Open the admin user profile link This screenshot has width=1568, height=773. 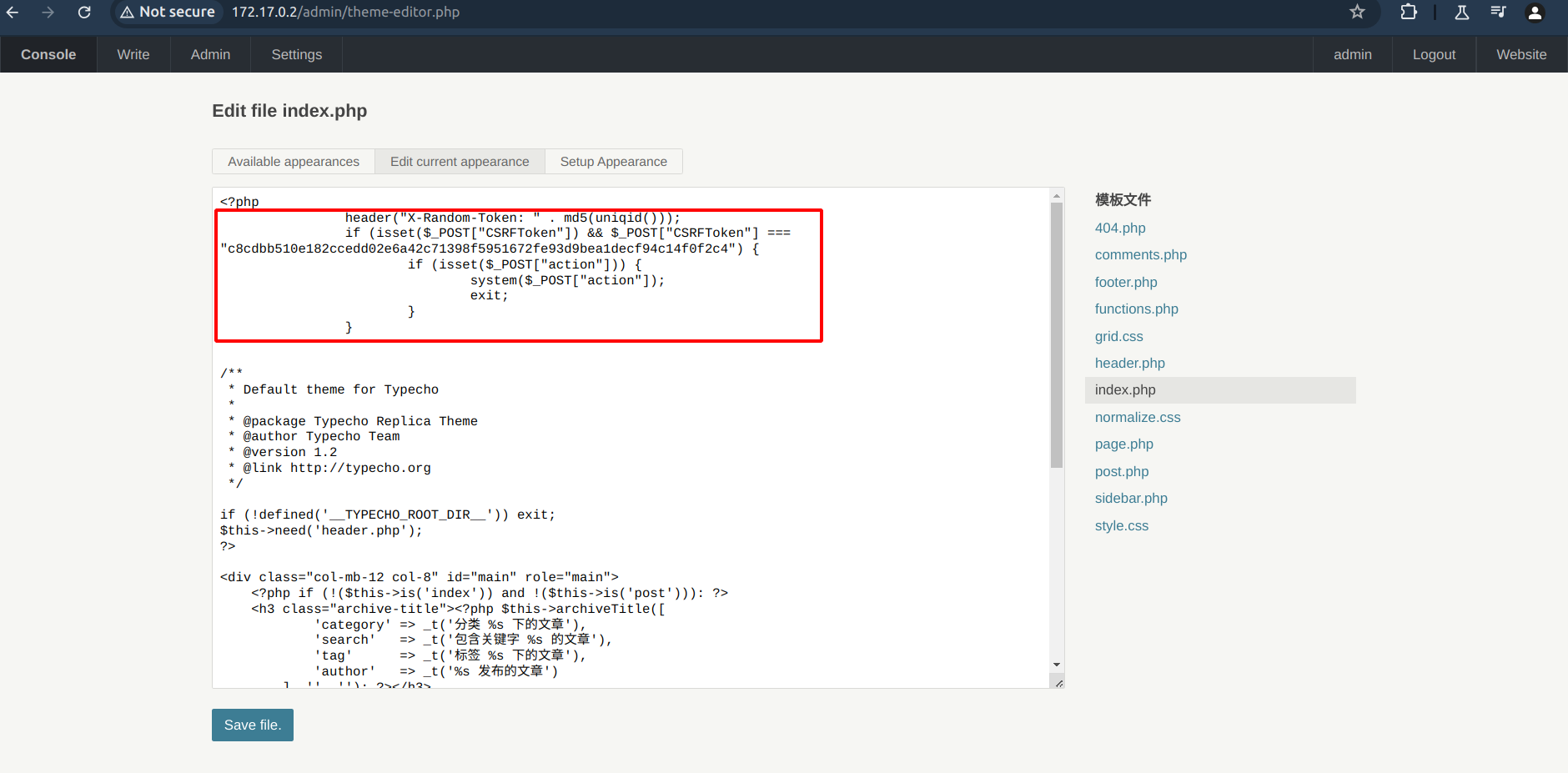[1352, 54]
